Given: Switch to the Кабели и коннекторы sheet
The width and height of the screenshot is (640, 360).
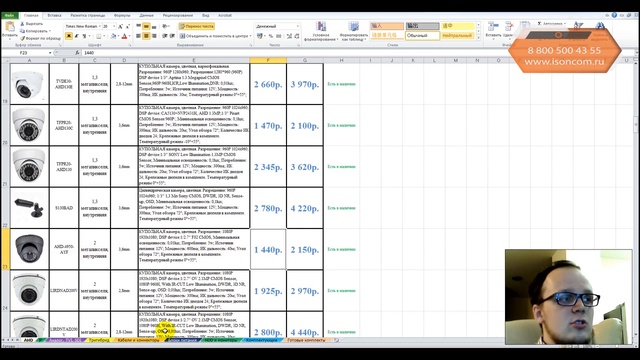Looking at the screenshot, I should [x=139, y=340].
